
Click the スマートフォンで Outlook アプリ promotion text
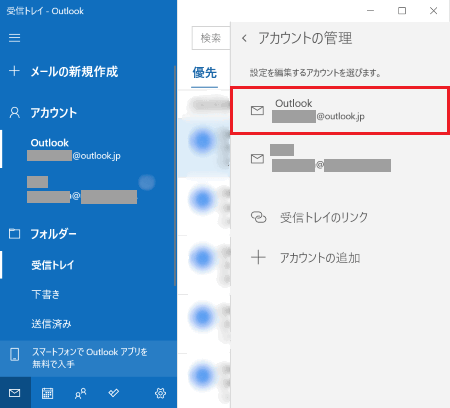(90, 358)
